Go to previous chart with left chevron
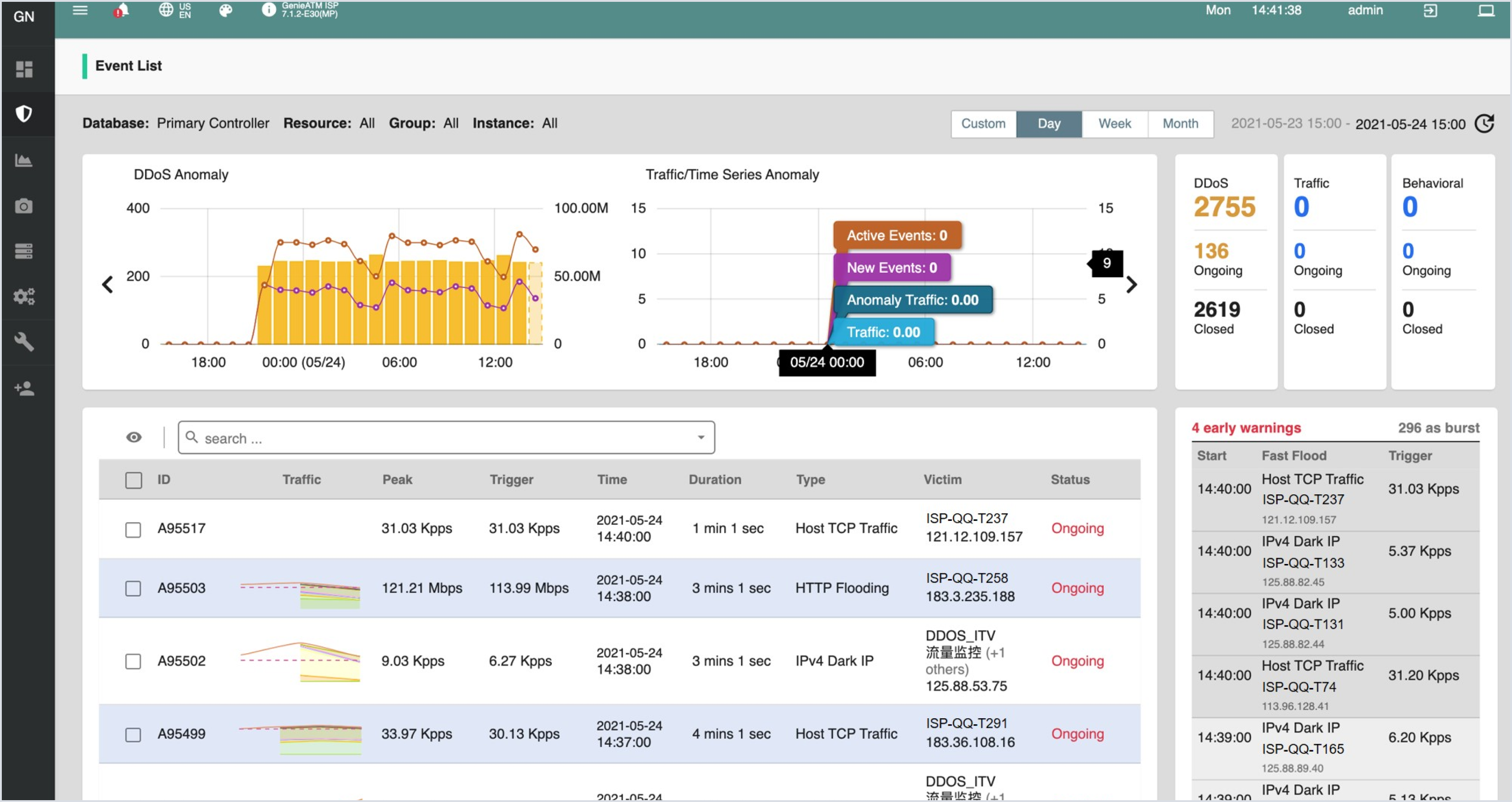This screenshot has height=802, width=1512. [108, 285]
